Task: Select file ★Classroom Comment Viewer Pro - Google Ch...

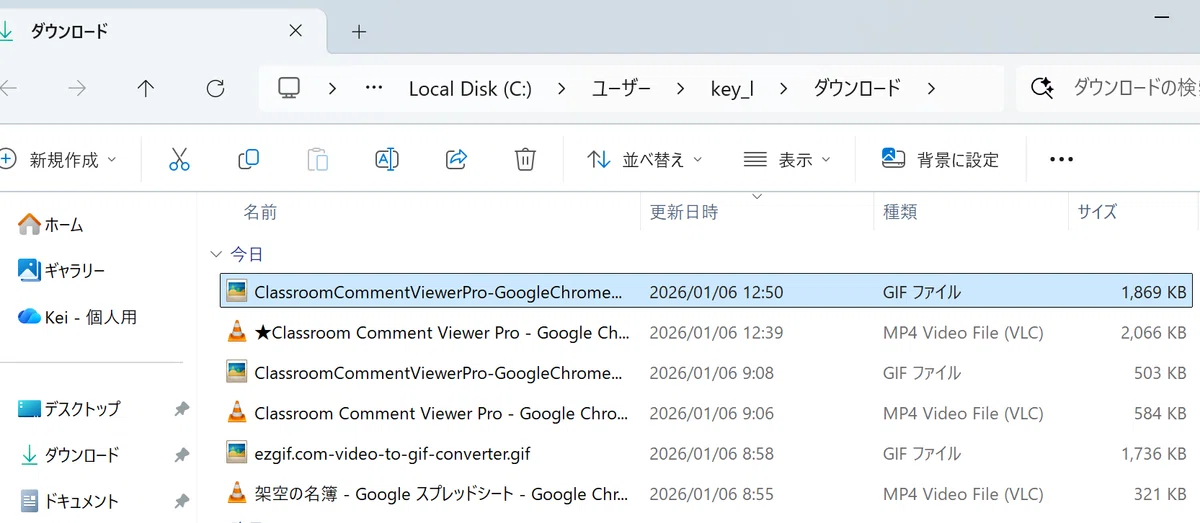Action: coord(440,333)
